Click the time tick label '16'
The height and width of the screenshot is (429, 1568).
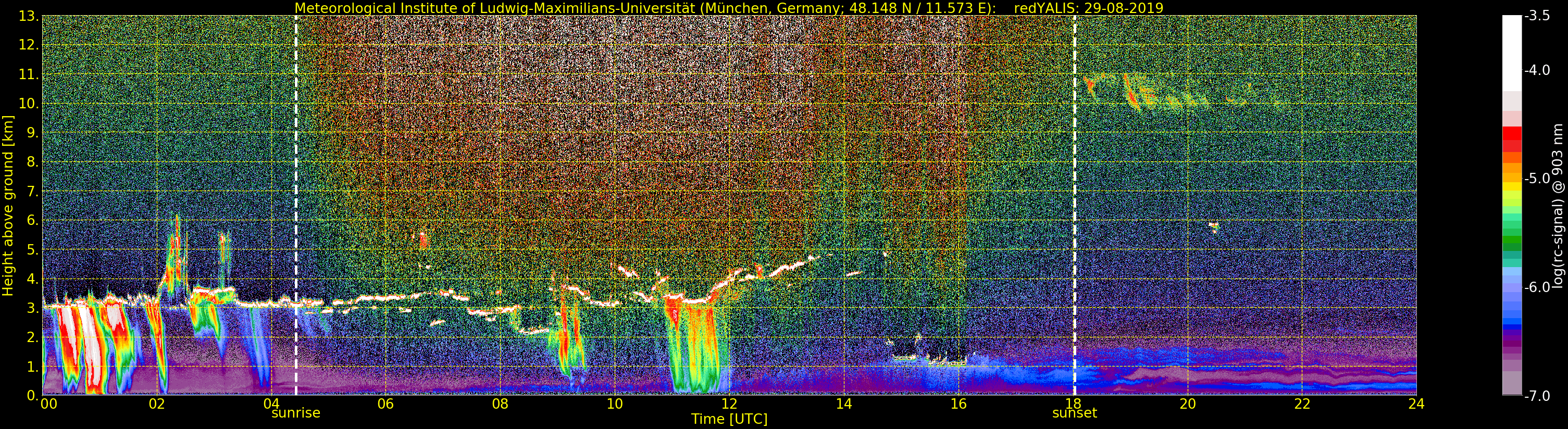click(958, 403)
